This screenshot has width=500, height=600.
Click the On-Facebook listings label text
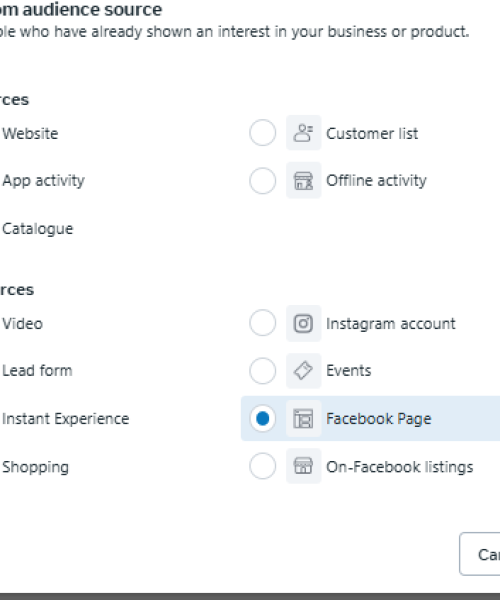(400, 467)
